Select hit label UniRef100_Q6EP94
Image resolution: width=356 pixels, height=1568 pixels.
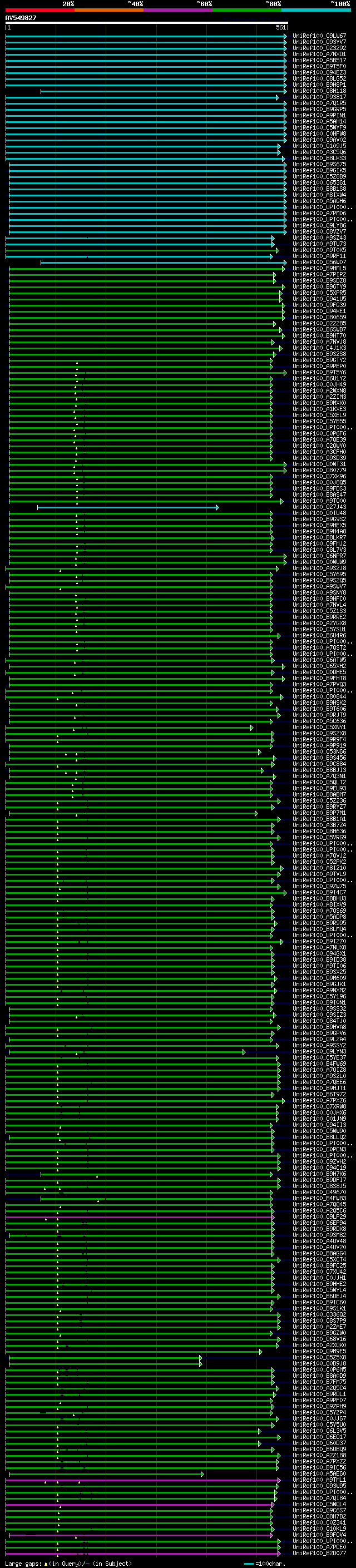[x=319, y=1223]
